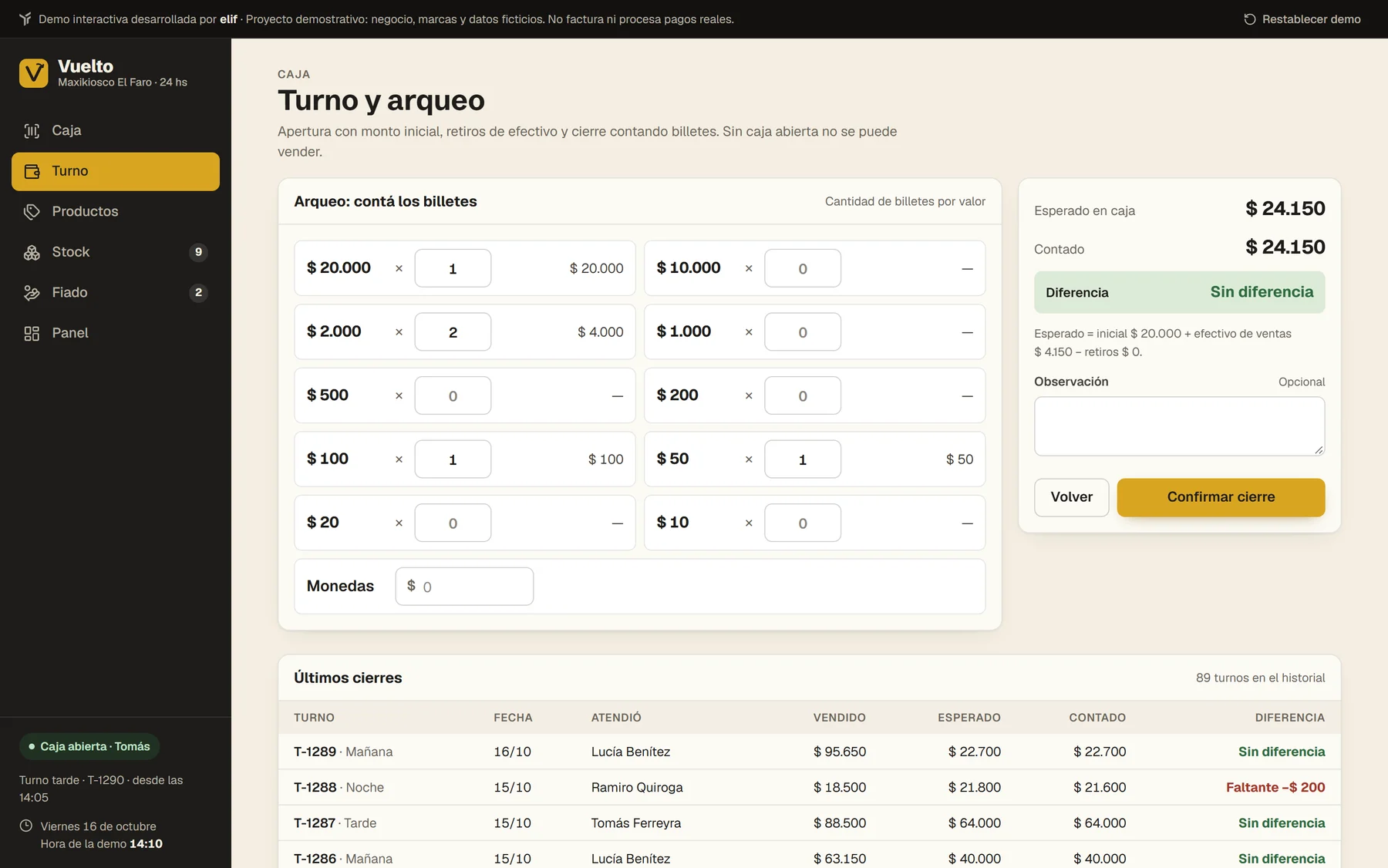Focus the $ 1.000 bill count field
This screenshot has width=1388, height=868.
[803, 332]
